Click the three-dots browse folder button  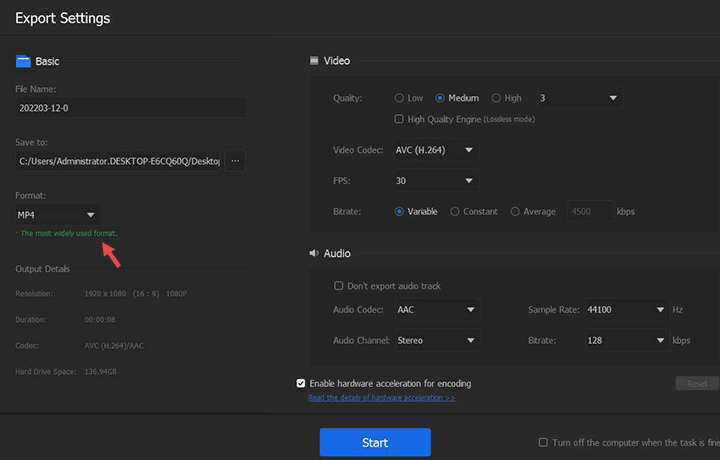tap(235, 160)
